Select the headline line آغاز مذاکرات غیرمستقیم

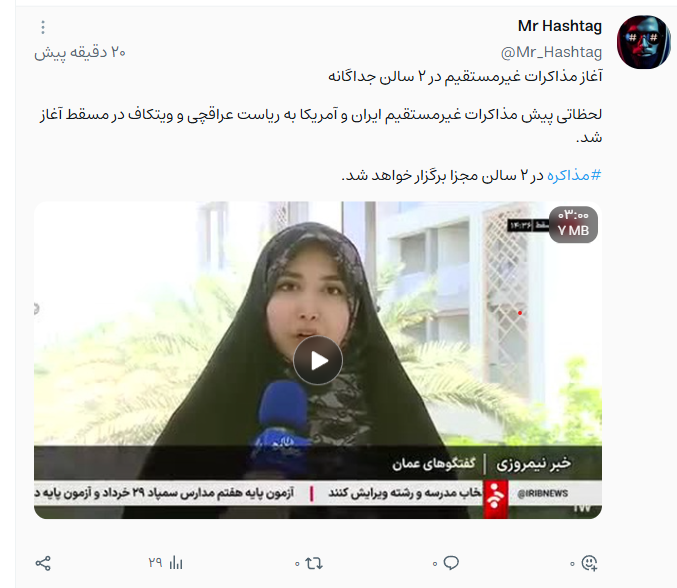pyautogui.click(x=465, y=76)
